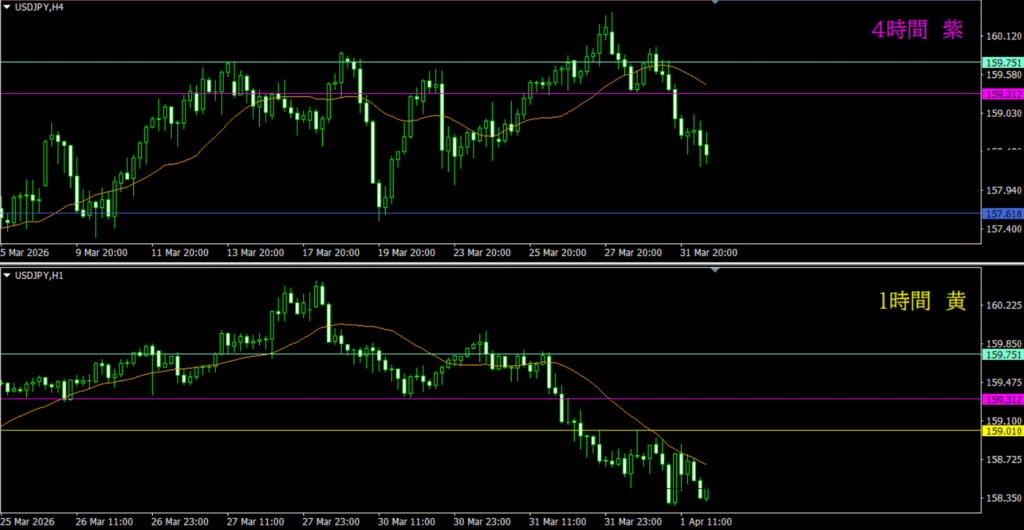This screenshot has height=530, width=1024.
Task: Click the 31 Mar 20:00 time label
Action: [x=708, y=252]
